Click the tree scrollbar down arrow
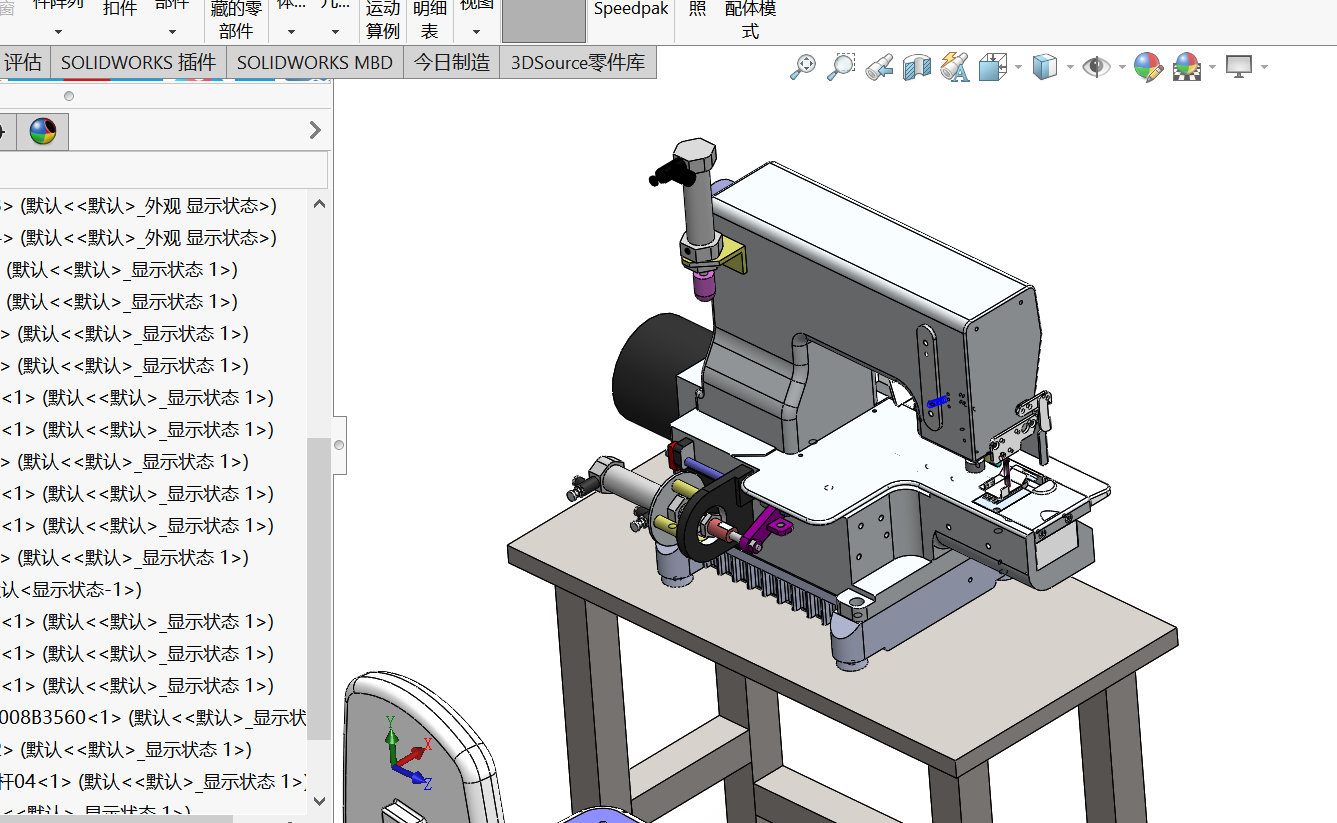Screen dimensions: 1337x823 coord(319,800)
